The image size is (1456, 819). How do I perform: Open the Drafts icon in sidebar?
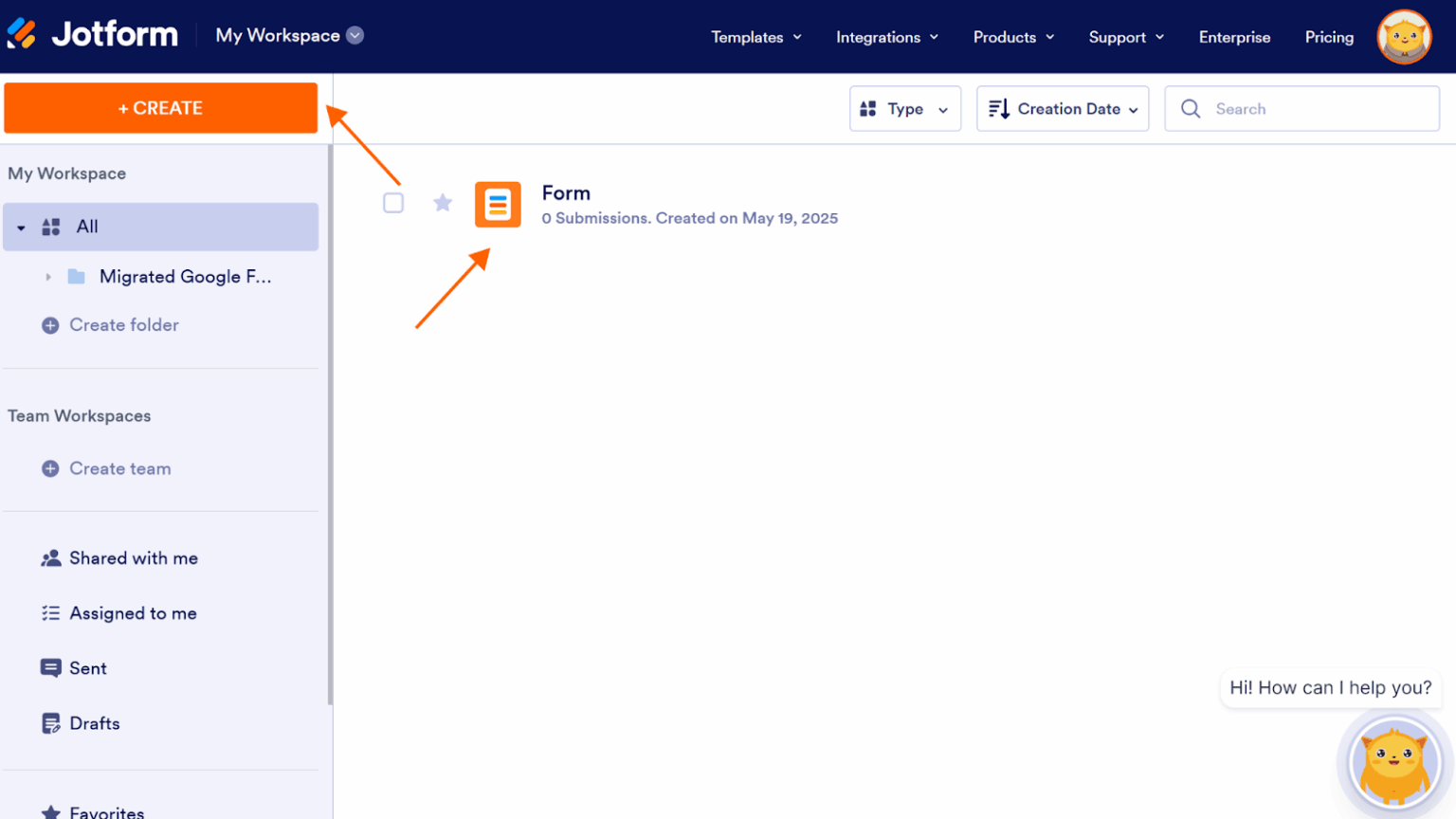click(50, 723)
